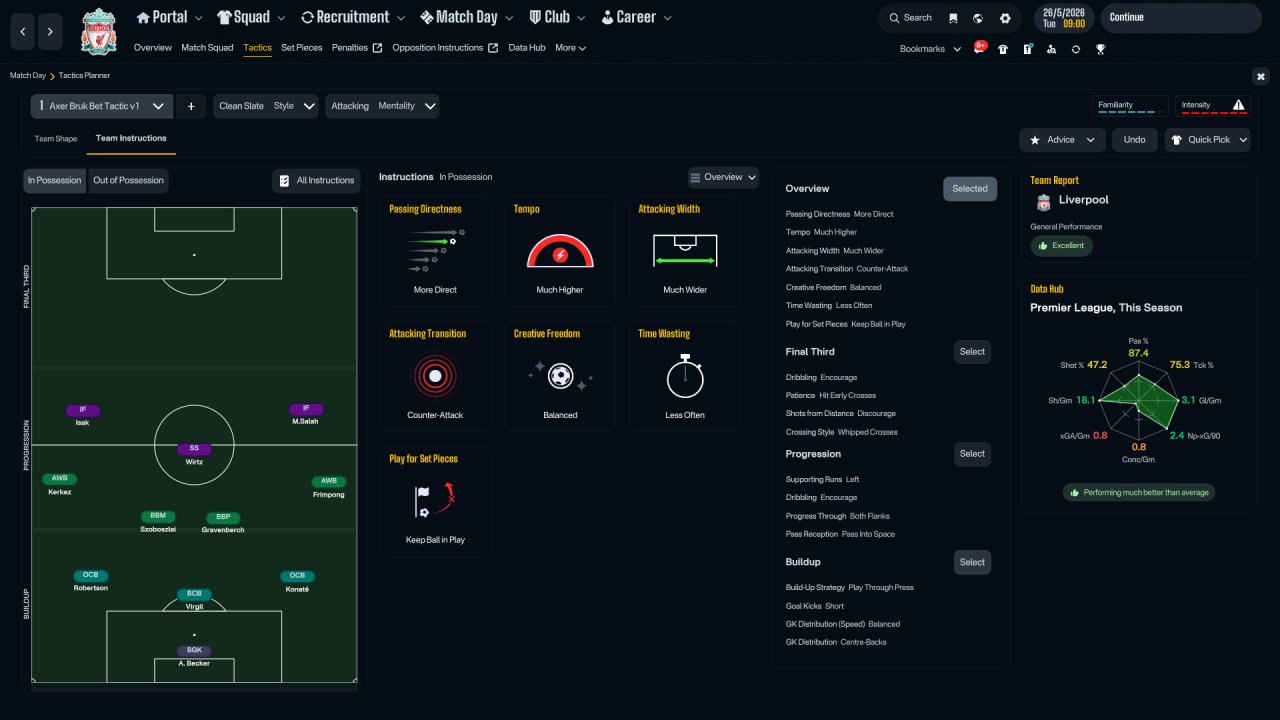The image size is (1280, 720).
Task: Select the Attacking Transition instruction card
Action: point(436,376)
